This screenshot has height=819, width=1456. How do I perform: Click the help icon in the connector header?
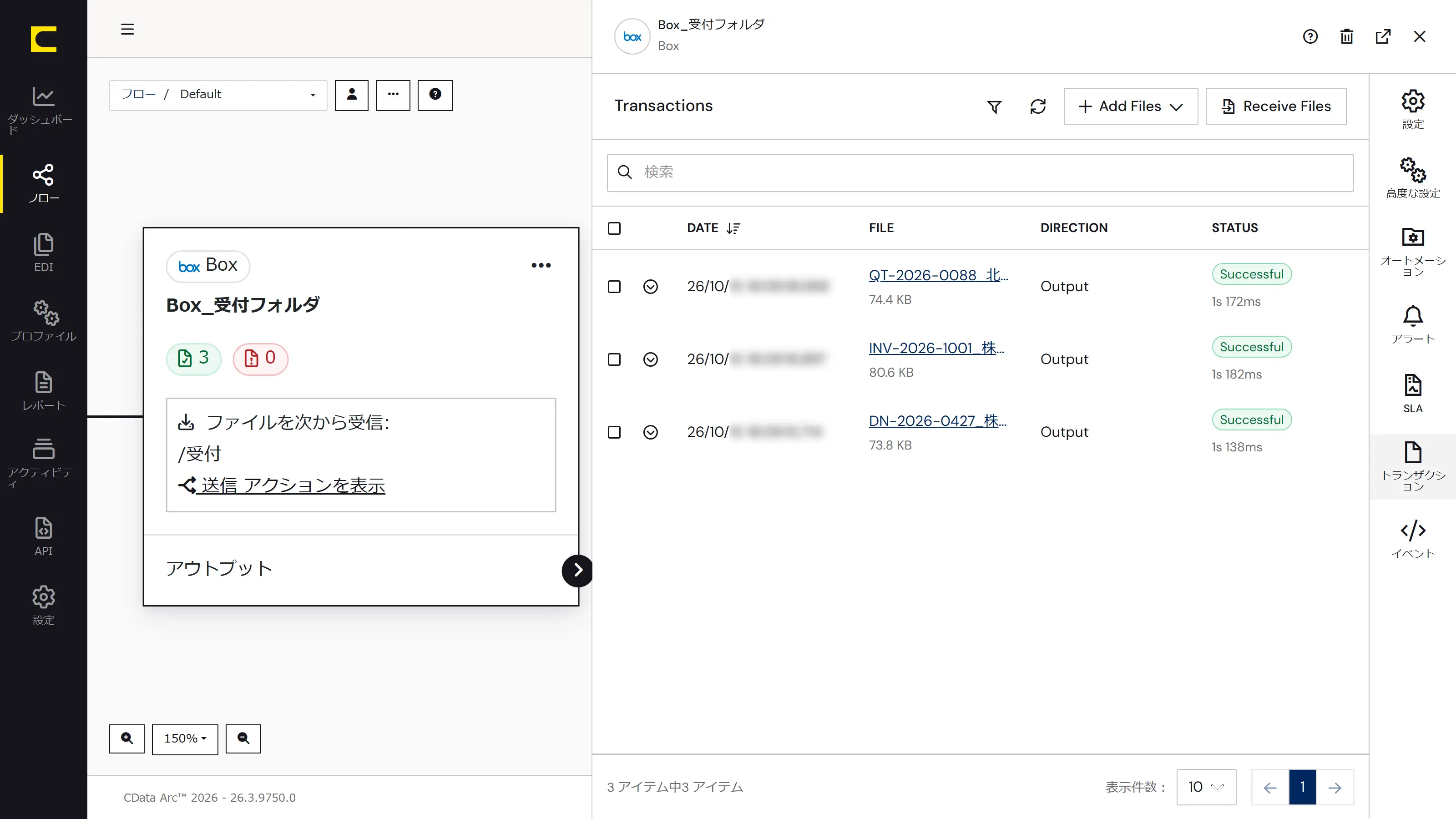coord(1310,37)
